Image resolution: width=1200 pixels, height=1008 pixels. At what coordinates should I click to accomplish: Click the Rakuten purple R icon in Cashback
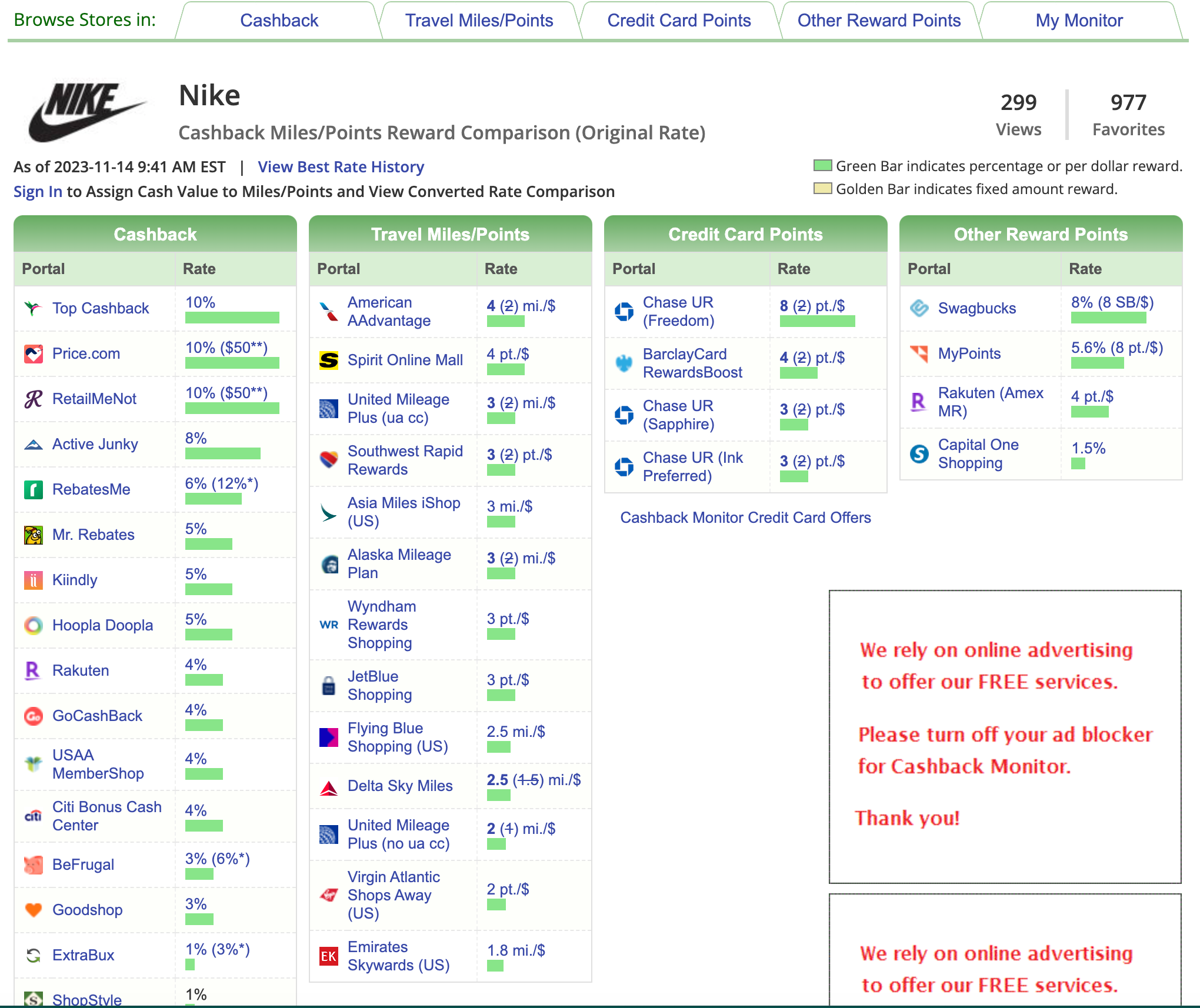coord(34,670)
